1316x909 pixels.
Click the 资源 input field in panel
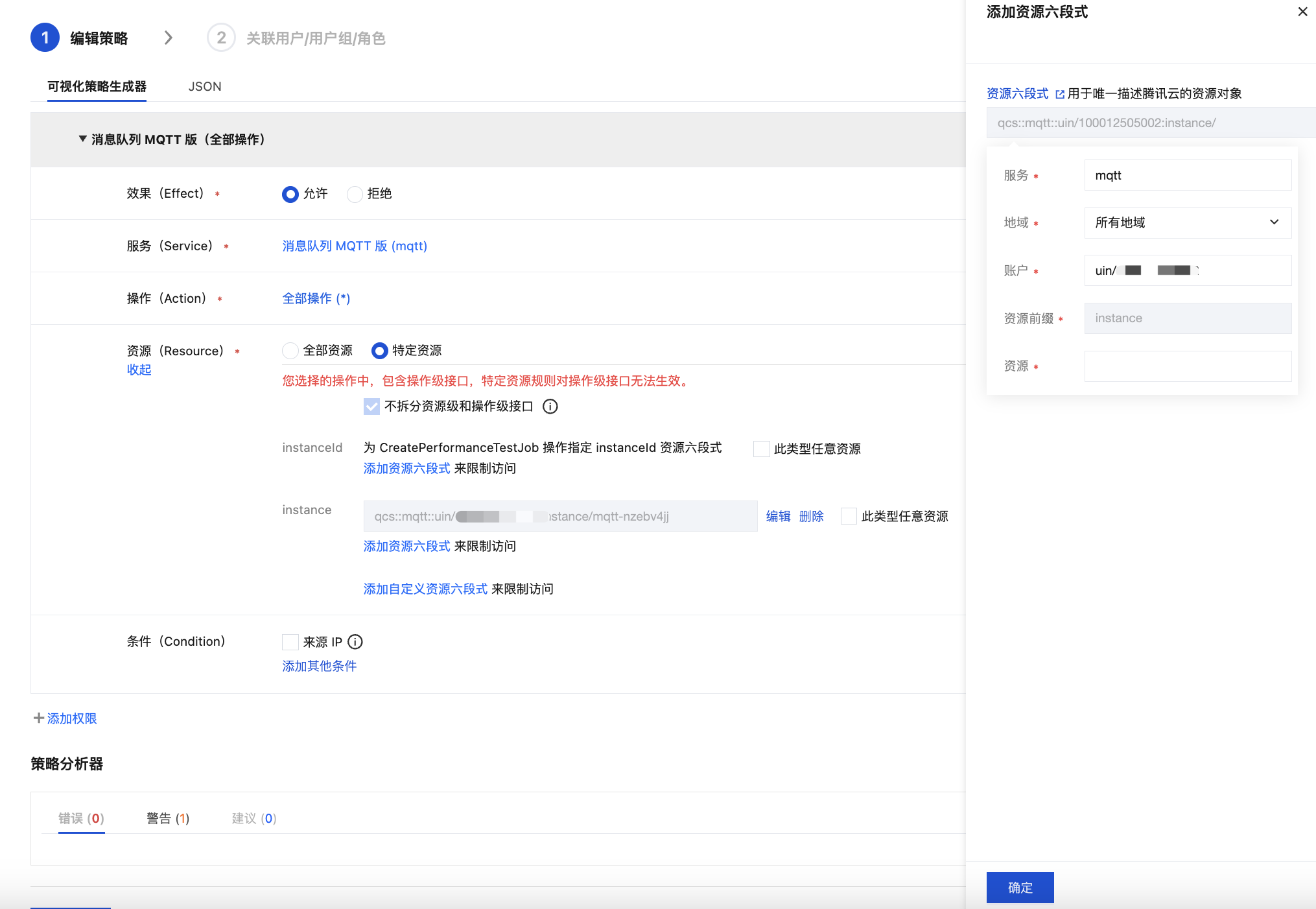click(x=1188, y=366)
